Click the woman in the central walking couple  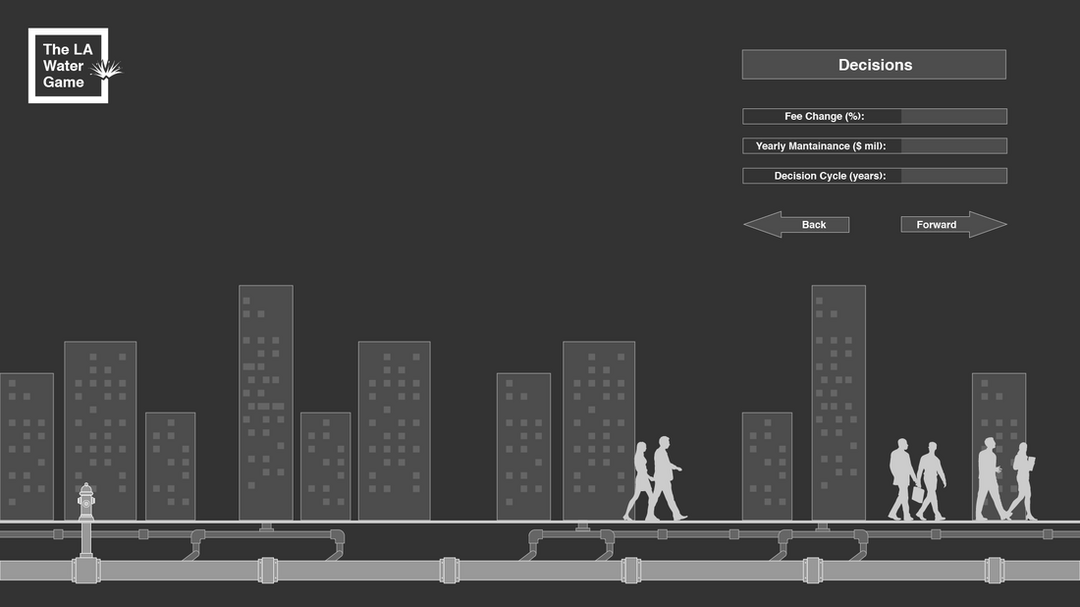point(640,480)
